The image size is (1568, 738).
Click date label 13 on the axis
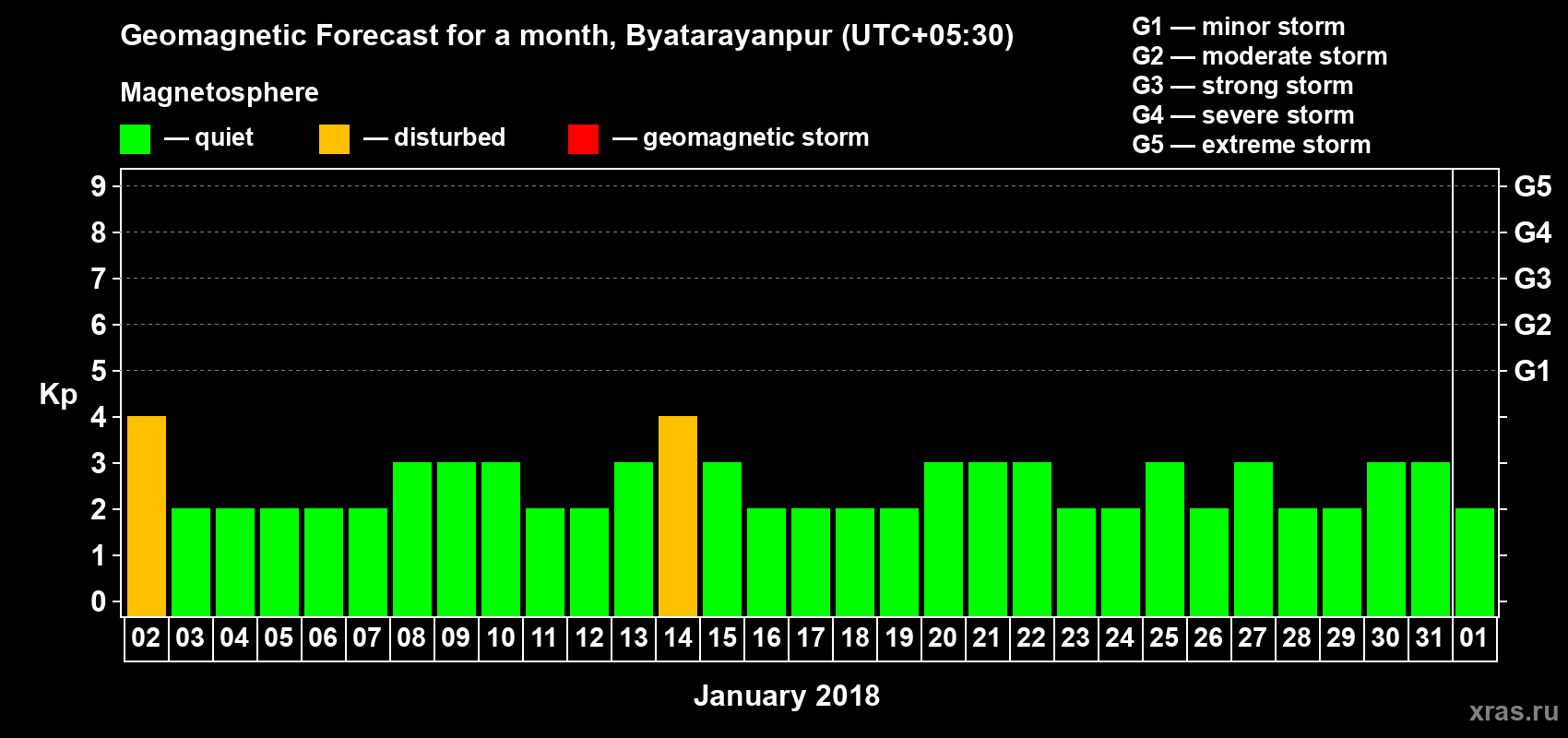(634, 637)
